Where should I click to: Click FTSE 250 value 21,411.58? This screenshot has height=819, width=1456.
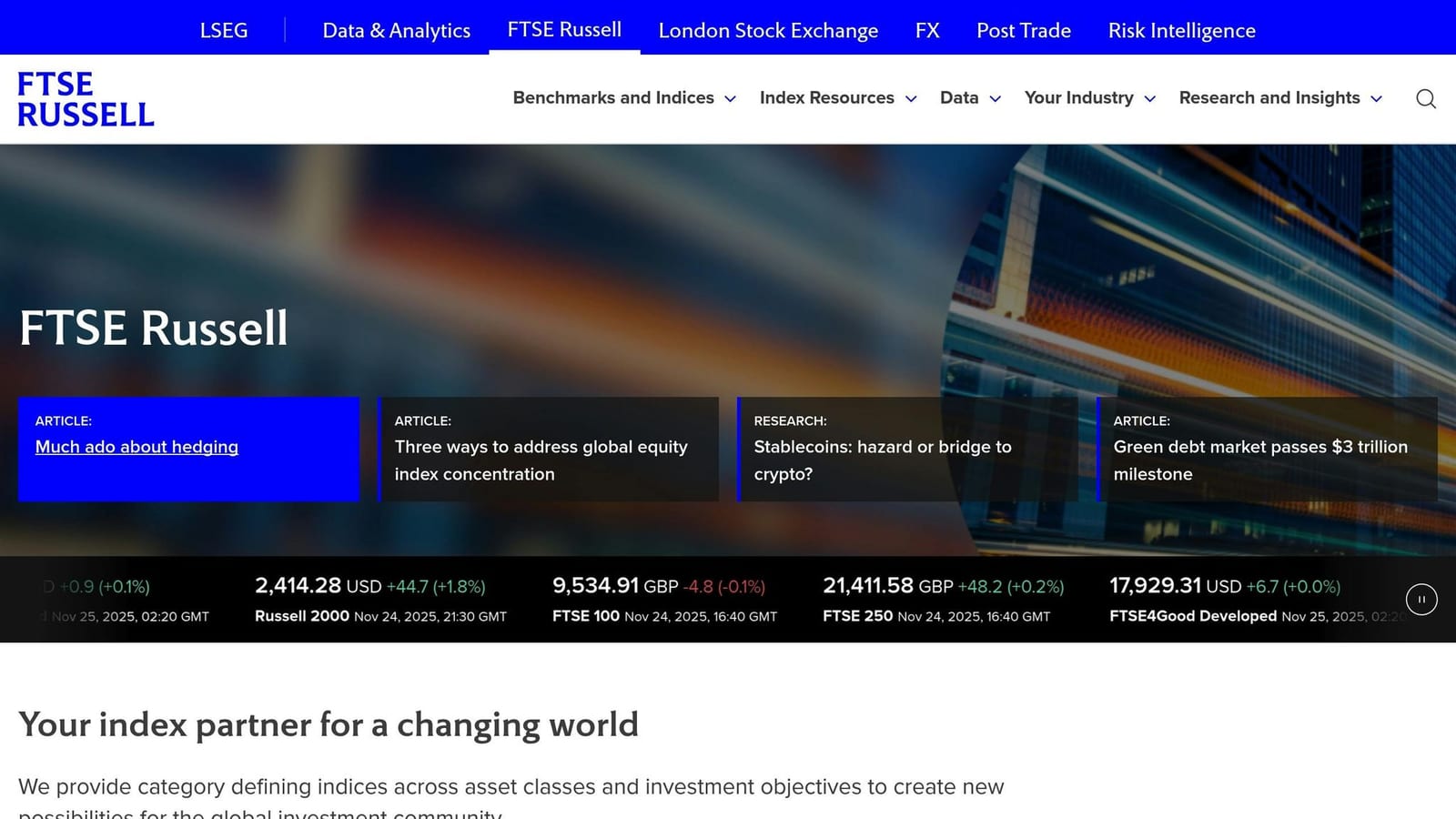coord(868,585)
